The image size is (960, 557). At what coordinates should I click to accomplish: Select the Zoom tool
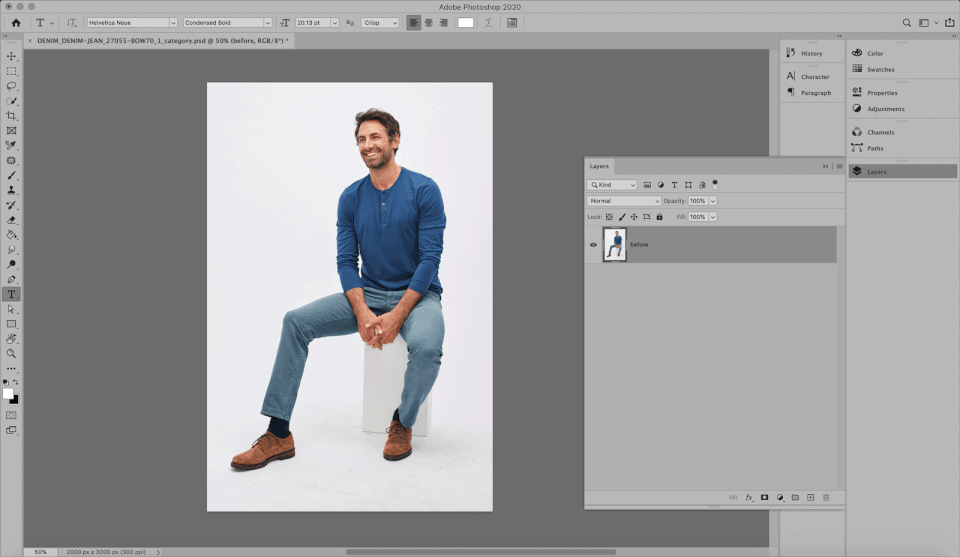click(x=12, y=353)
